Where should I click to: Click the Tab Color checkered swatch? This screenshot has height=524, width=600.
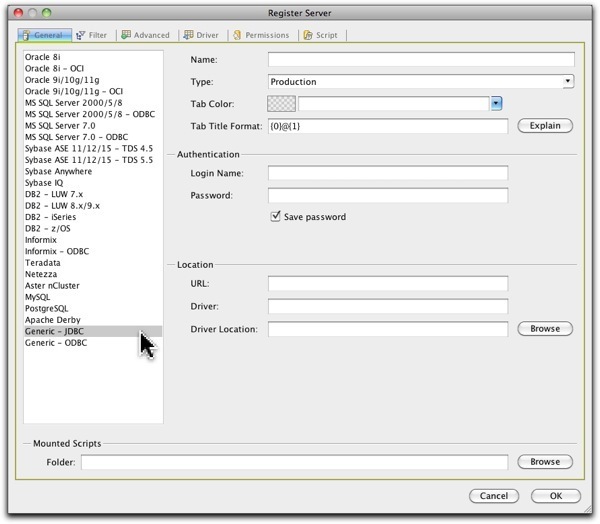[282, 103]
